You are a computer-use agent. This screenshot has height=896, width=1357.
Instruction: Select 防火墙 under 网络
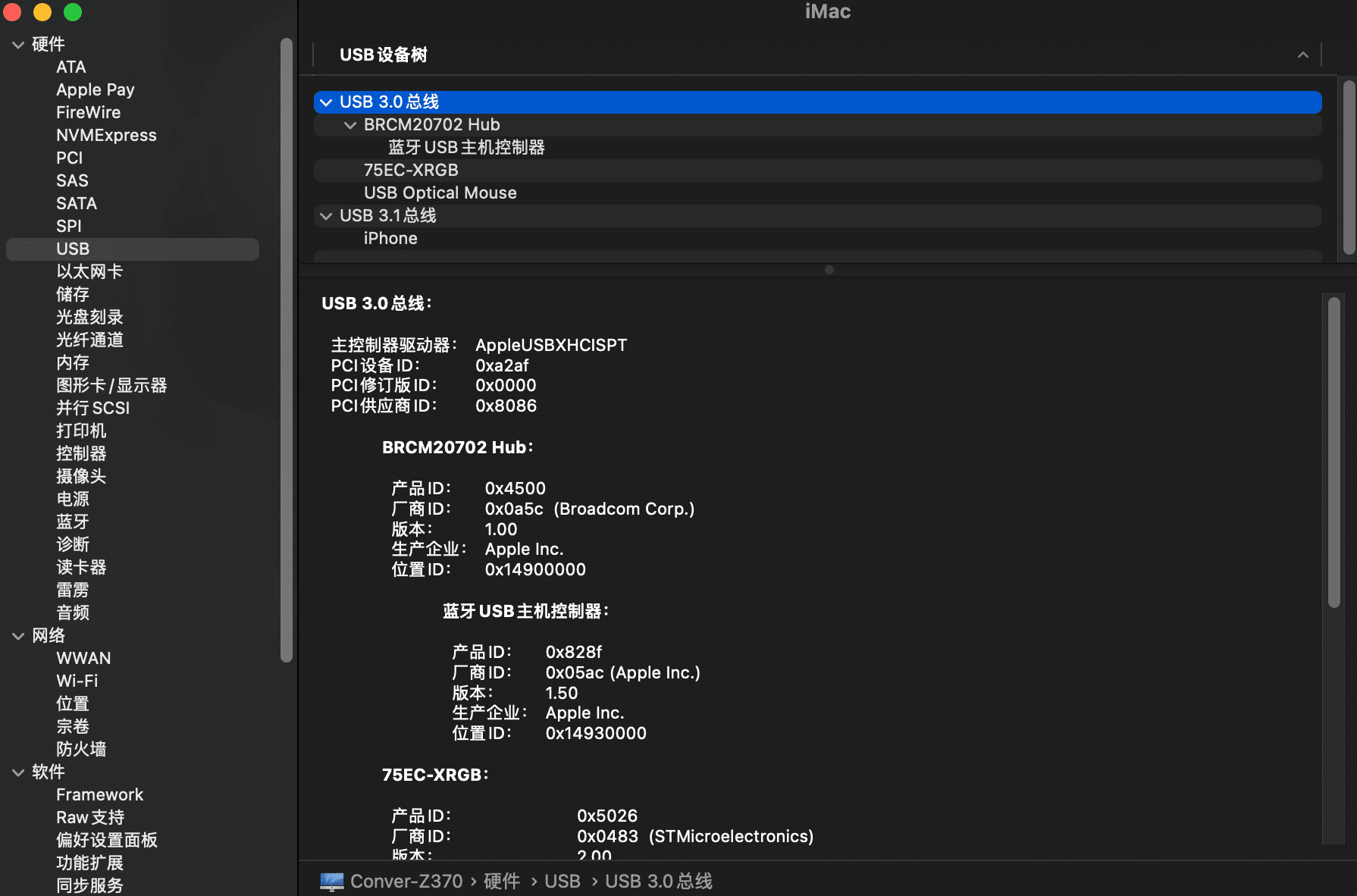point(81,749)
